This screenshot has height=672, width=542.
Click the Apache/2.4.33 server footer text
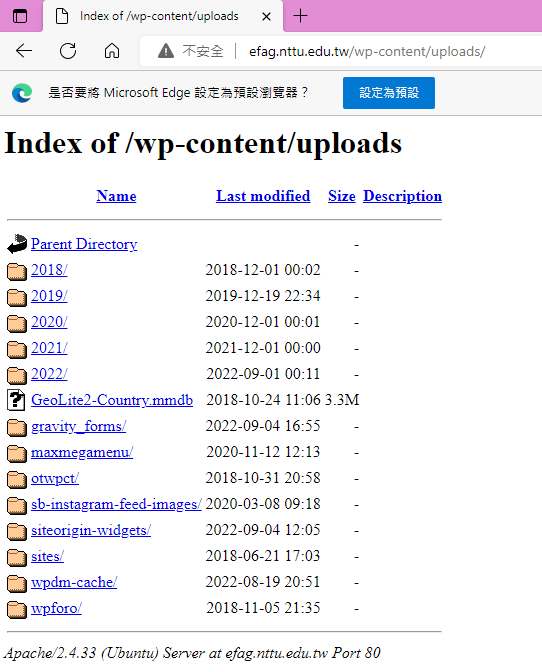coord(192,653)
